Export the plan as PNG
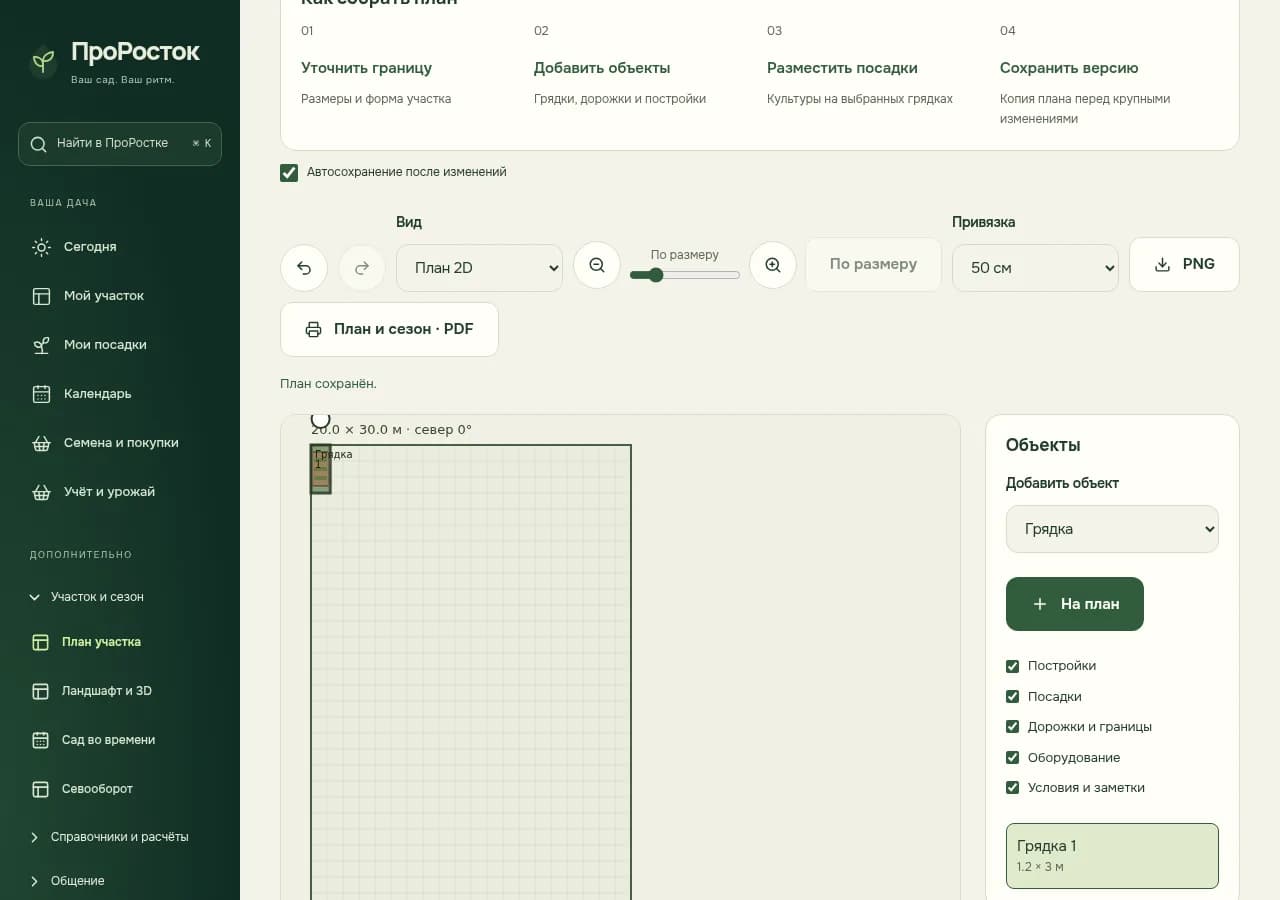The height and width of the screenshot is (900, 1280). click(1184, 264)
